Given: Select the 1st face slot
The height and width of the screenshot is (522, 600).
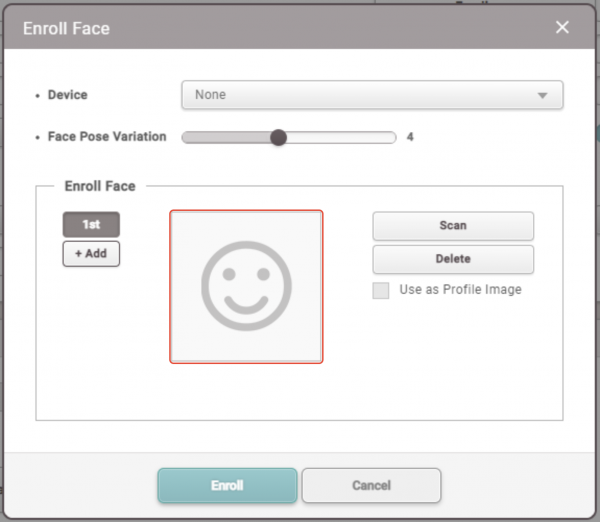Looking at the screenshot, I should pyautogui.click(x=91, y=225).
